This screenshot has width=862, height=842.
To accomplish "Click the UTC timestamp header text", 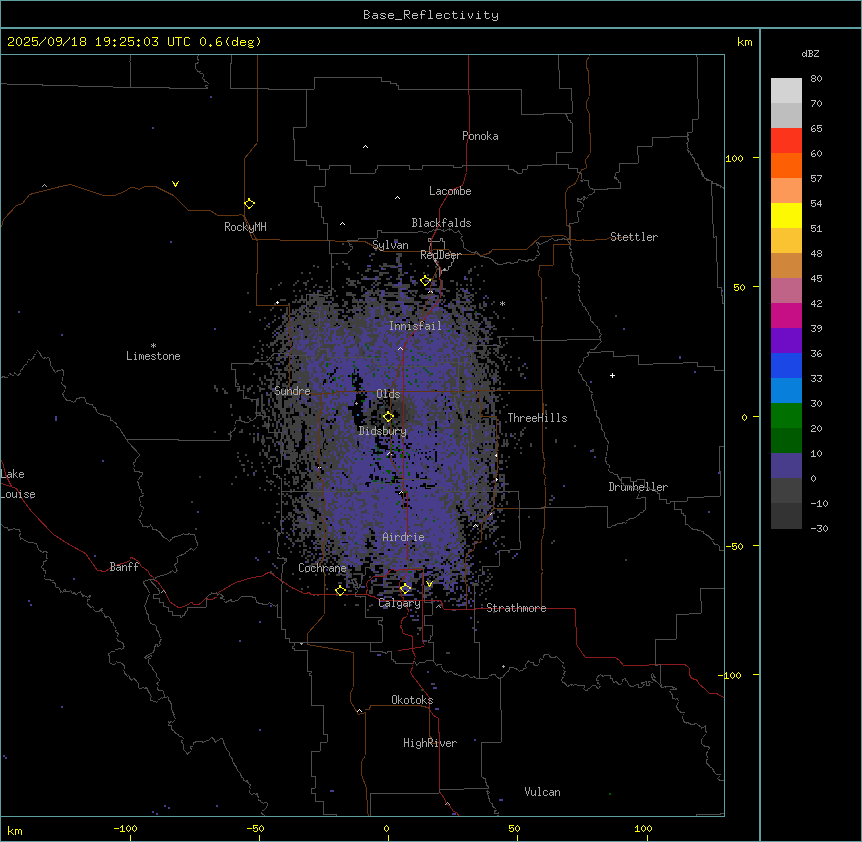I will coord(134,42).
